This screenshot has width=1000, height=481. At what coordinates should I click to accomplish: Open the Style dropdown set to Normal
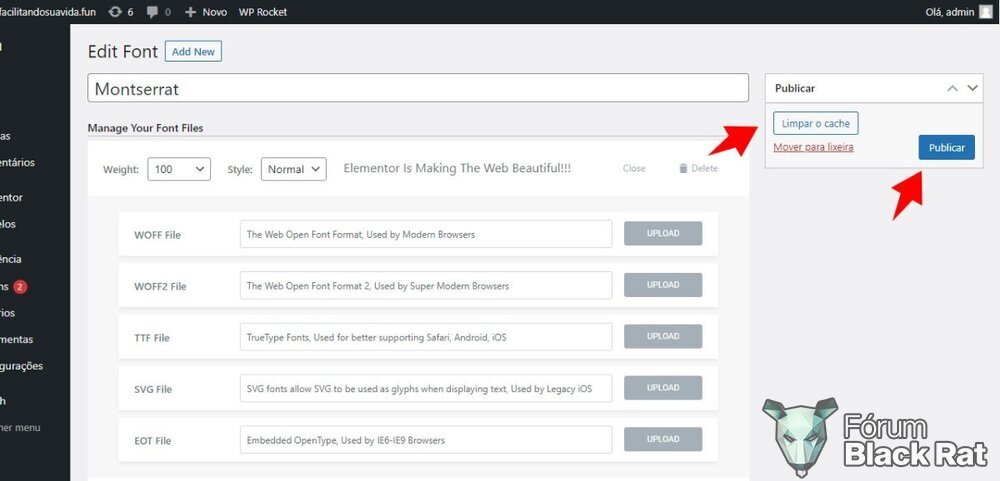click(x=293, y=169)
